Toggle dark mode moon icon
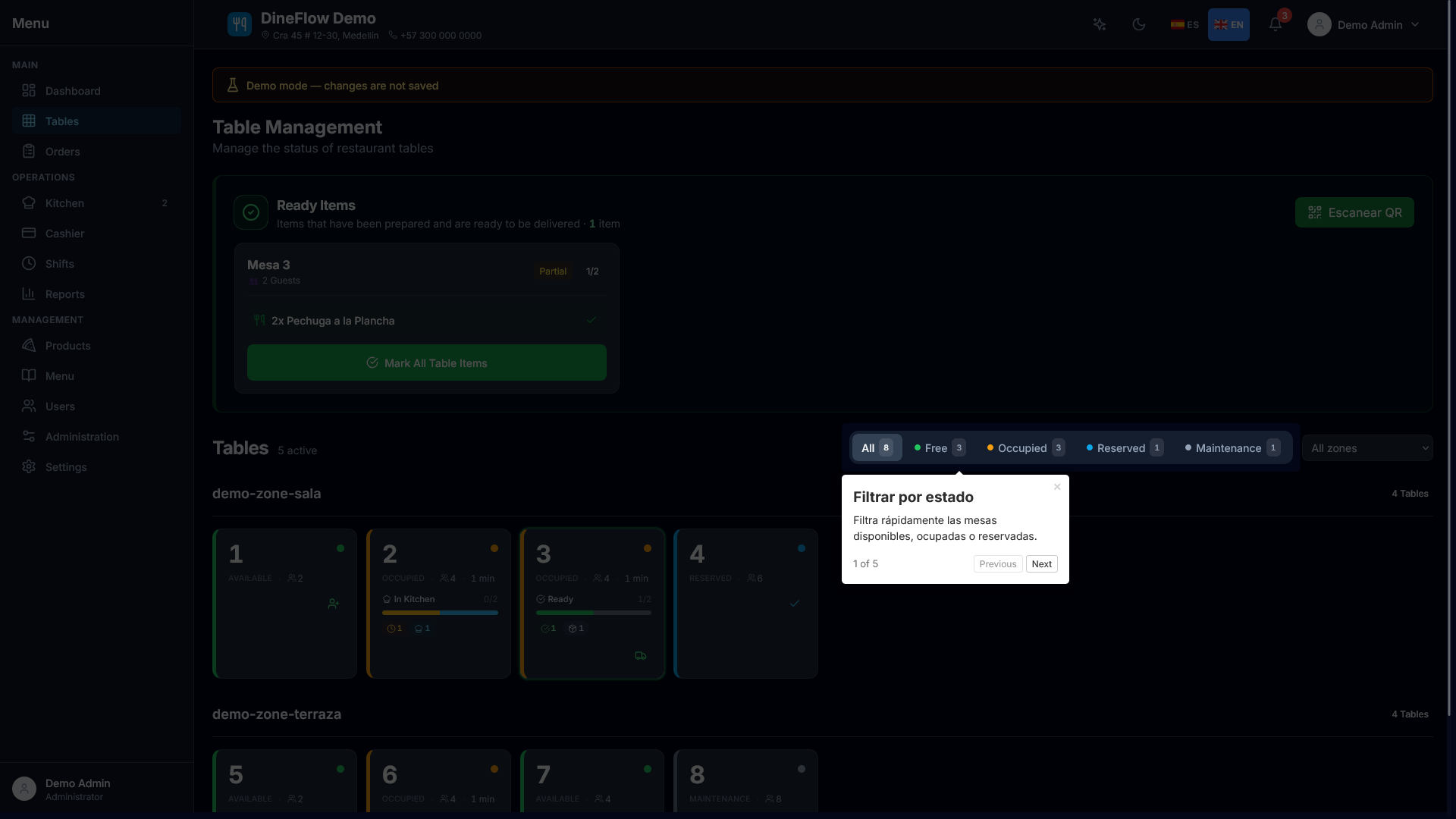The height and width of the screenshot is (819, 1456). pyautogui.click(x=1139, y=24)
